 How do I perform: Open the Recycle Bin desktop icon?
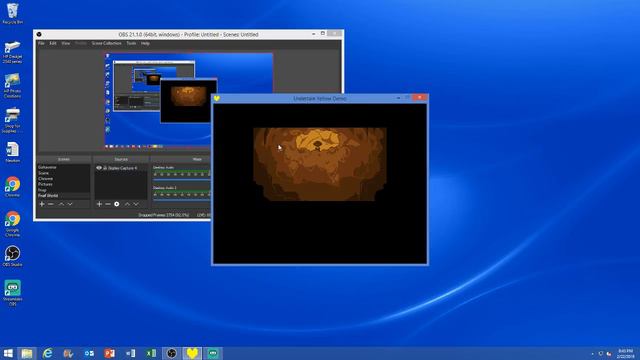[x=12, y=13]
